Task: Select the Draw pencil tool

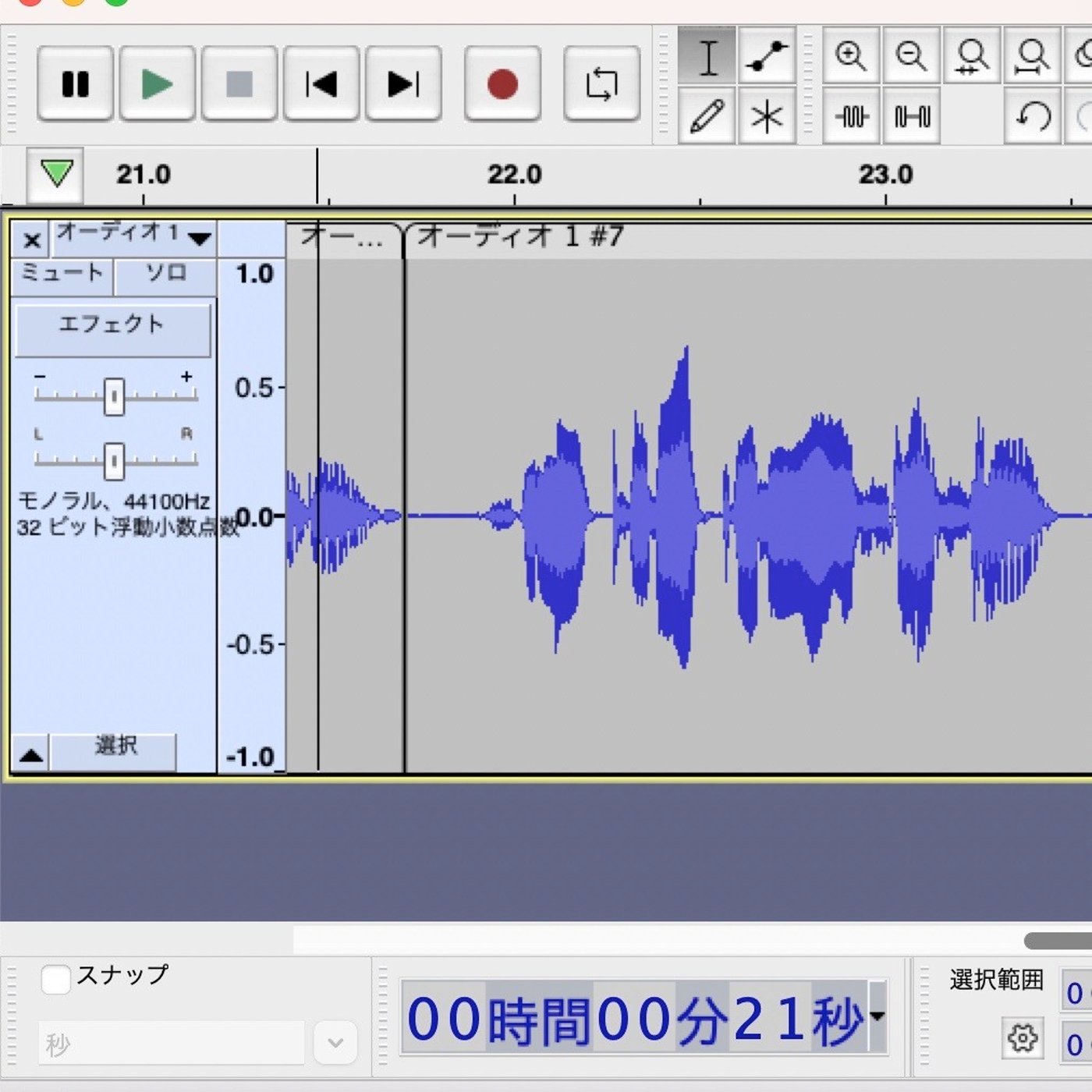Action: coord(707,117)
